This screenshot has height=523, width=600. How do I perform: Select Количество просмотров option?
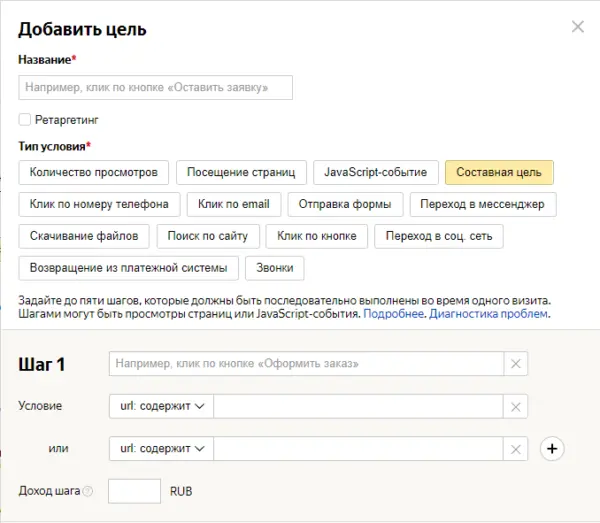coord(94,172)
